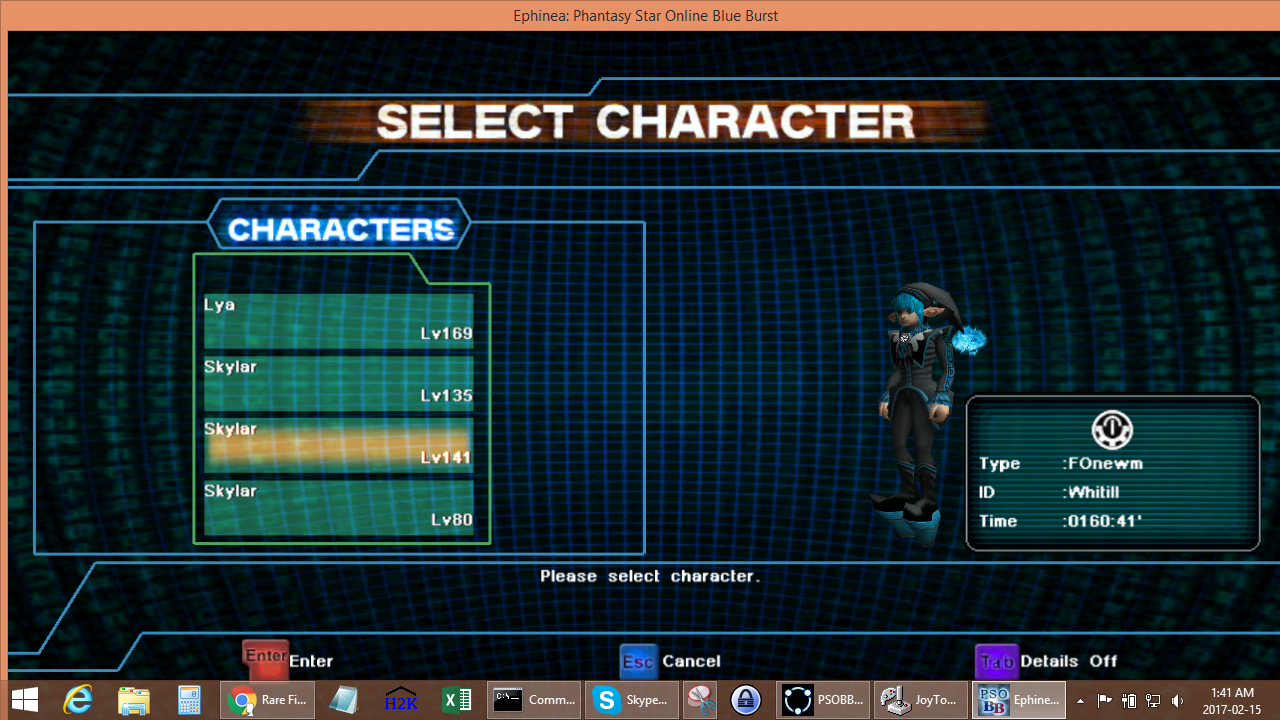Open Excel from the taskbar
The image size is (1280, 720).
(457, 700)
